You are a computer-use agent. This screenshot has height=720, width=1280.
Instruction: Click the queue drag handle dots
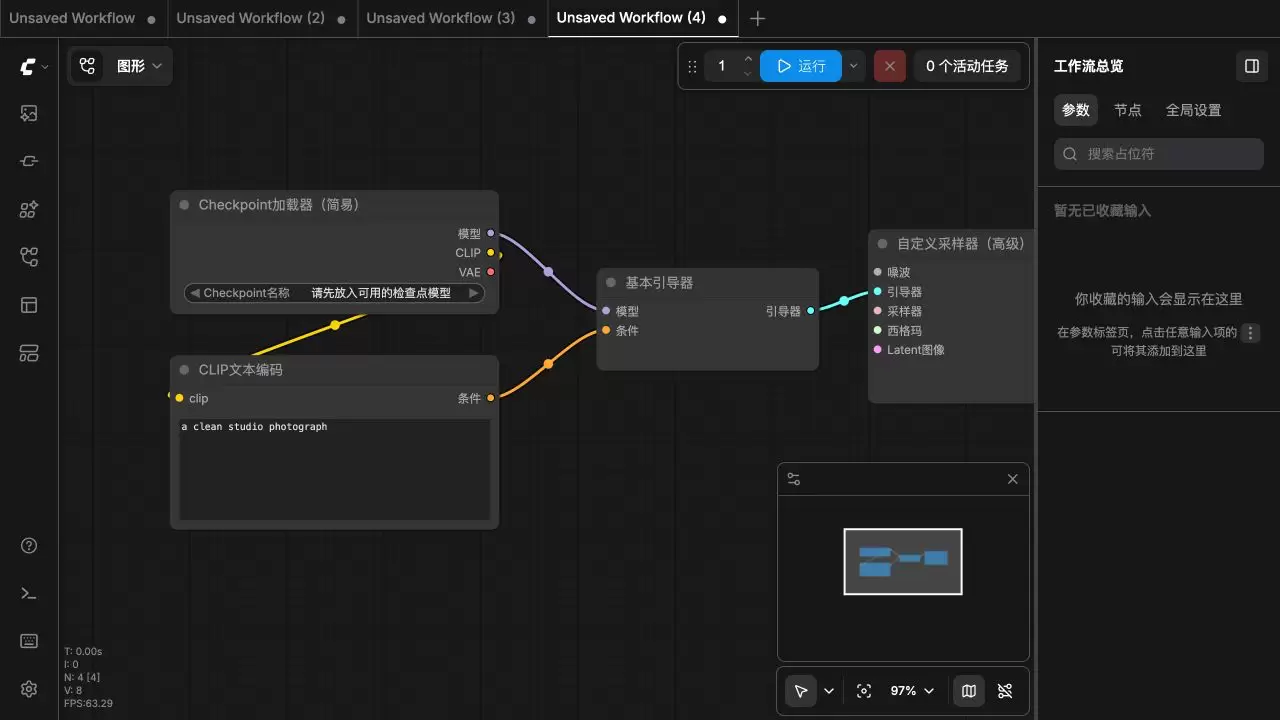693,67
